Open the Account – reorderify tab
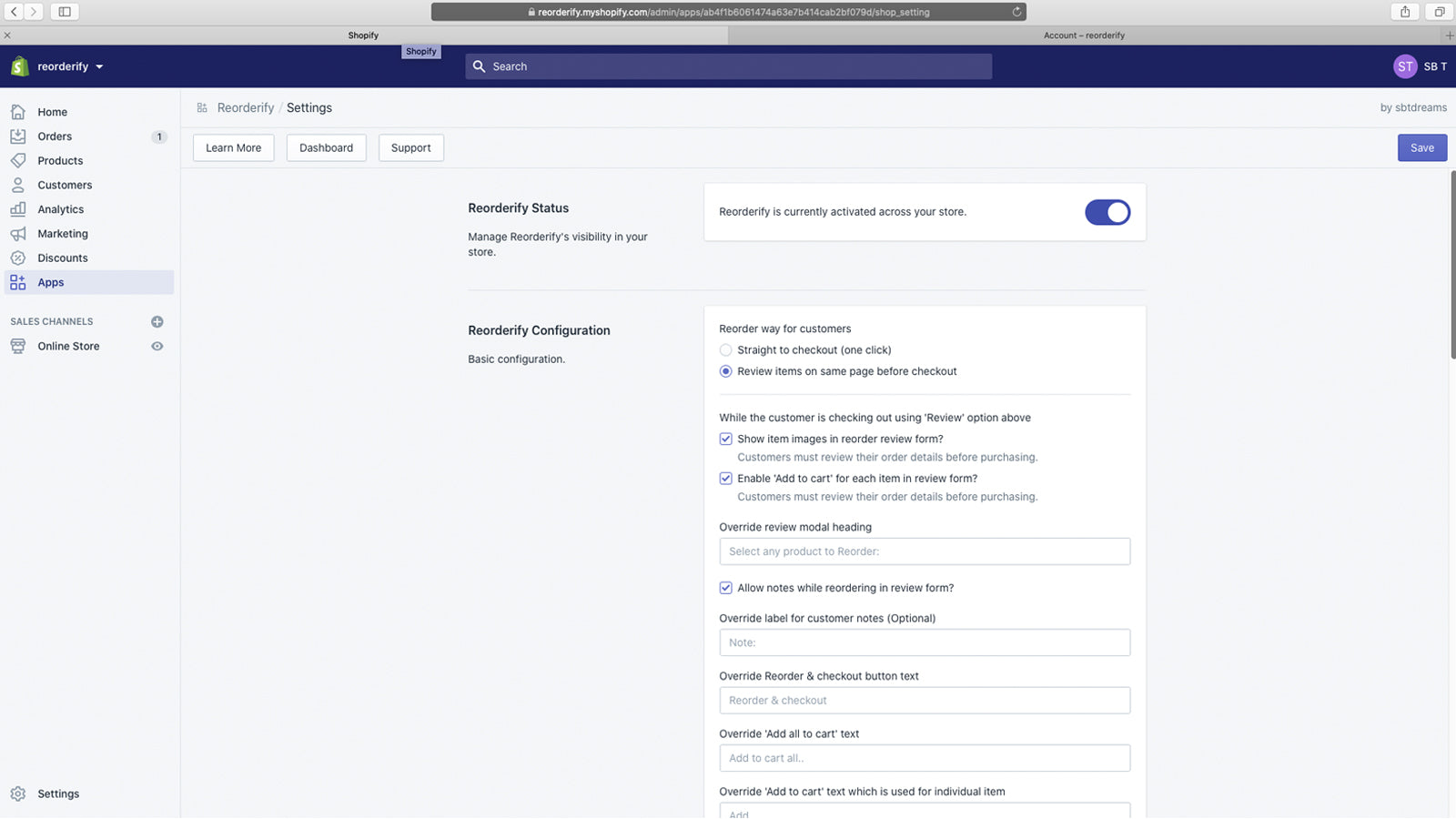Image resolution: width=1456 pixels, height=819 pixels. (1085, 35)
